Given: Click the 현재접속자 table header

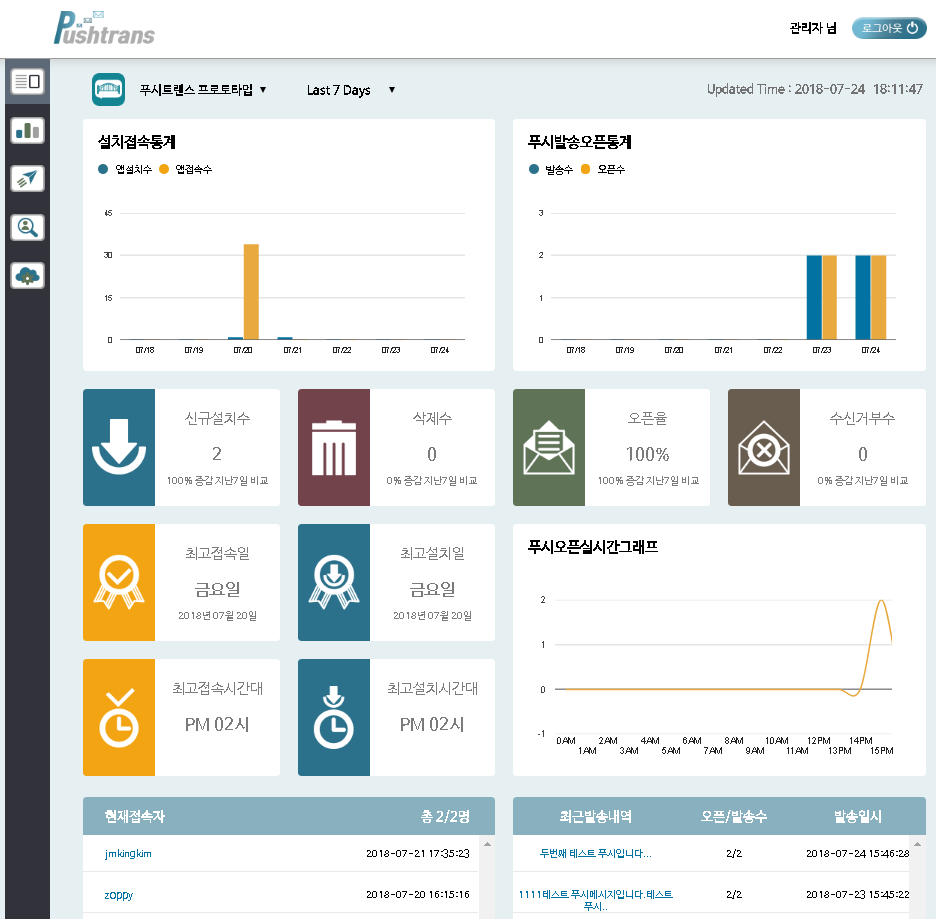Looking at the screenshot, I should 134,816.
